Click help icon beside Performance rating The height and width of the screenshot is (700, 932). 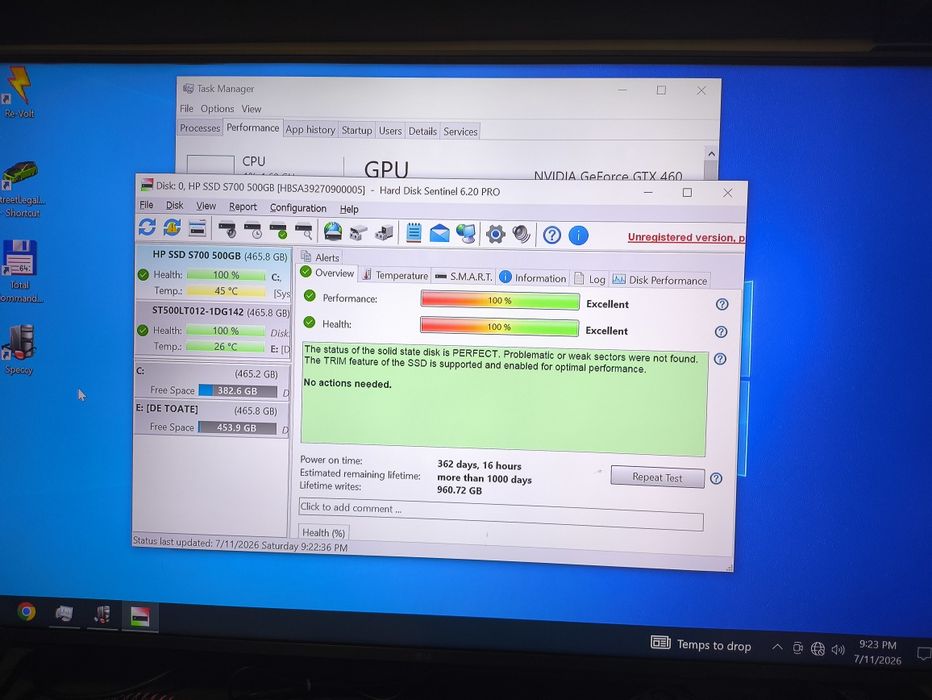point(722,305)
